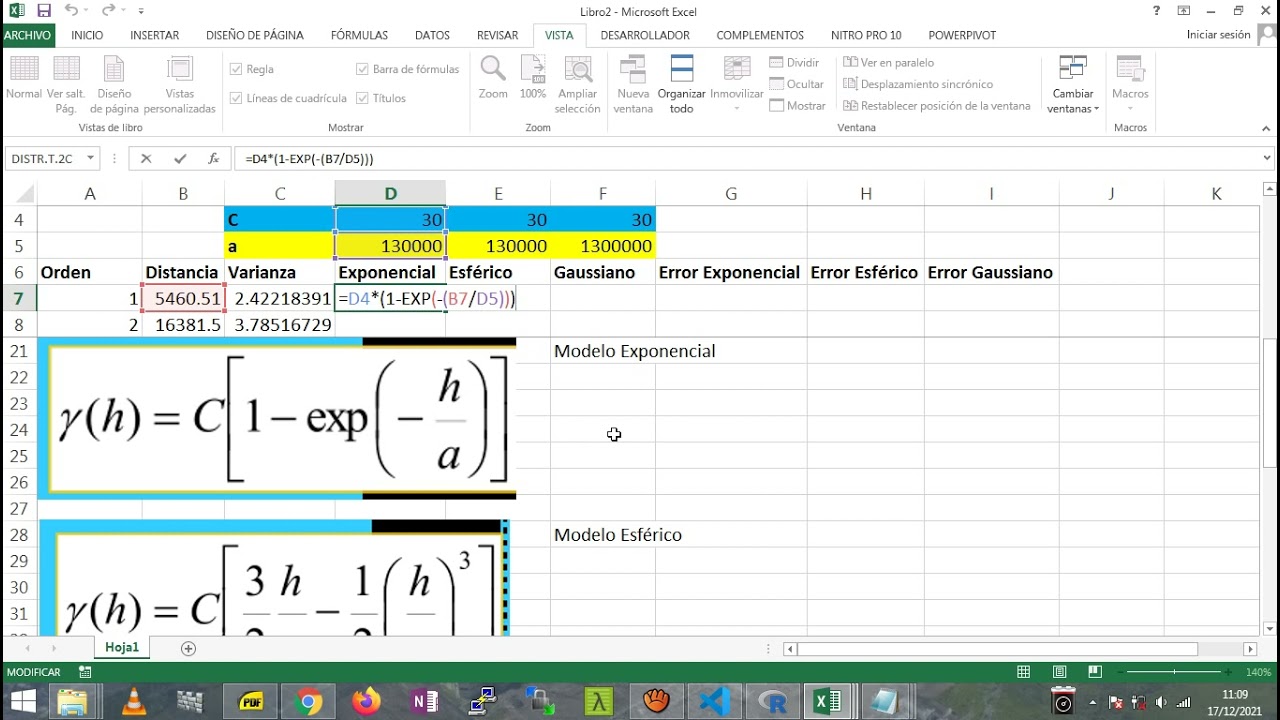The image size is (1280, 720).
Task: Select Diseño de página view
Action: [x=114, y=84]
